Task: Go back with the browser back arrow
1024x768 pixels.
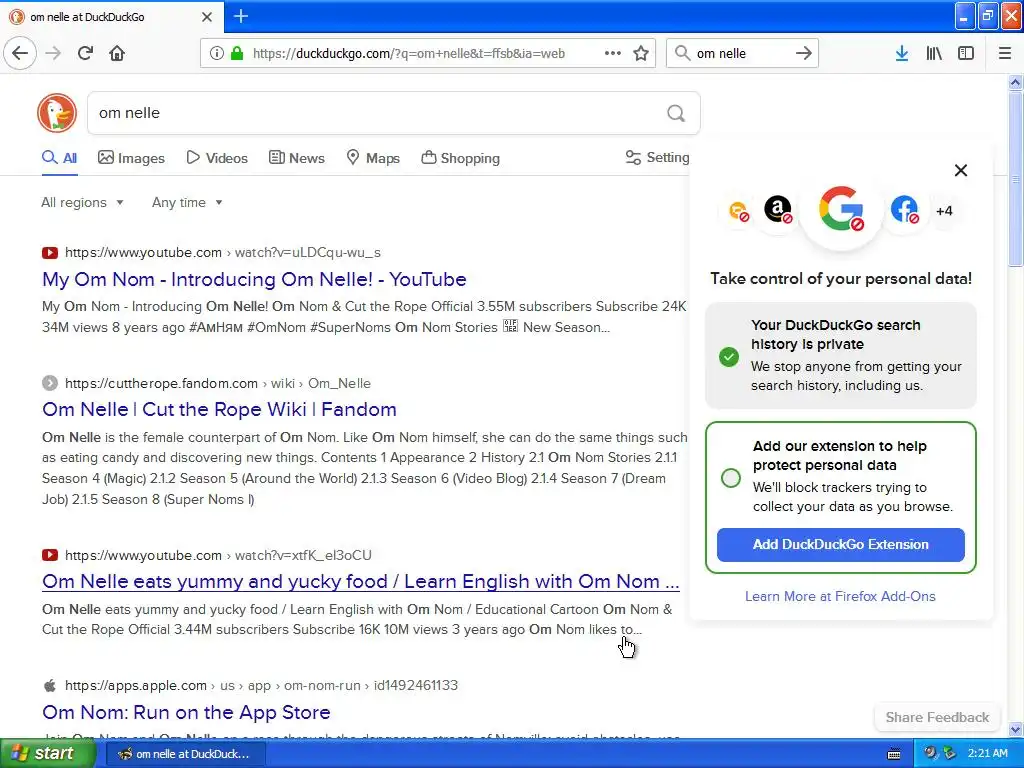Action: click(x=20, y=53)
